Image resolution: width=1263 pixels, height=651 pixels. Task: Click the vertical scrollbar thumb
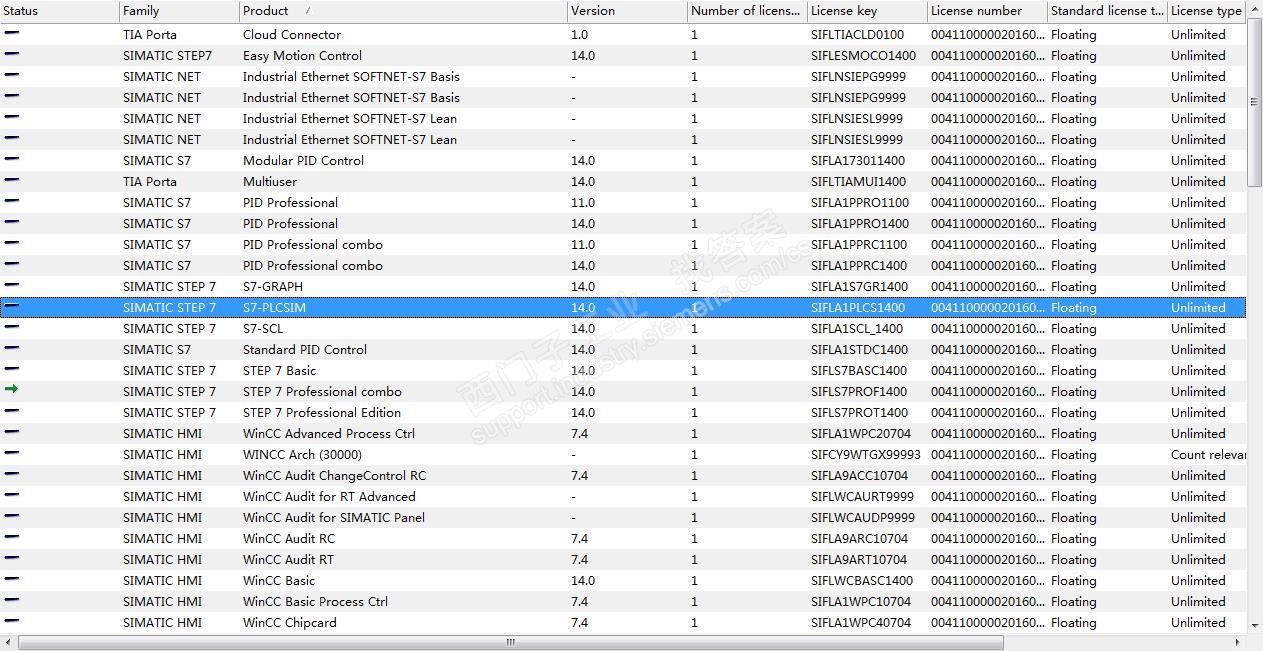click(1255, 101)
